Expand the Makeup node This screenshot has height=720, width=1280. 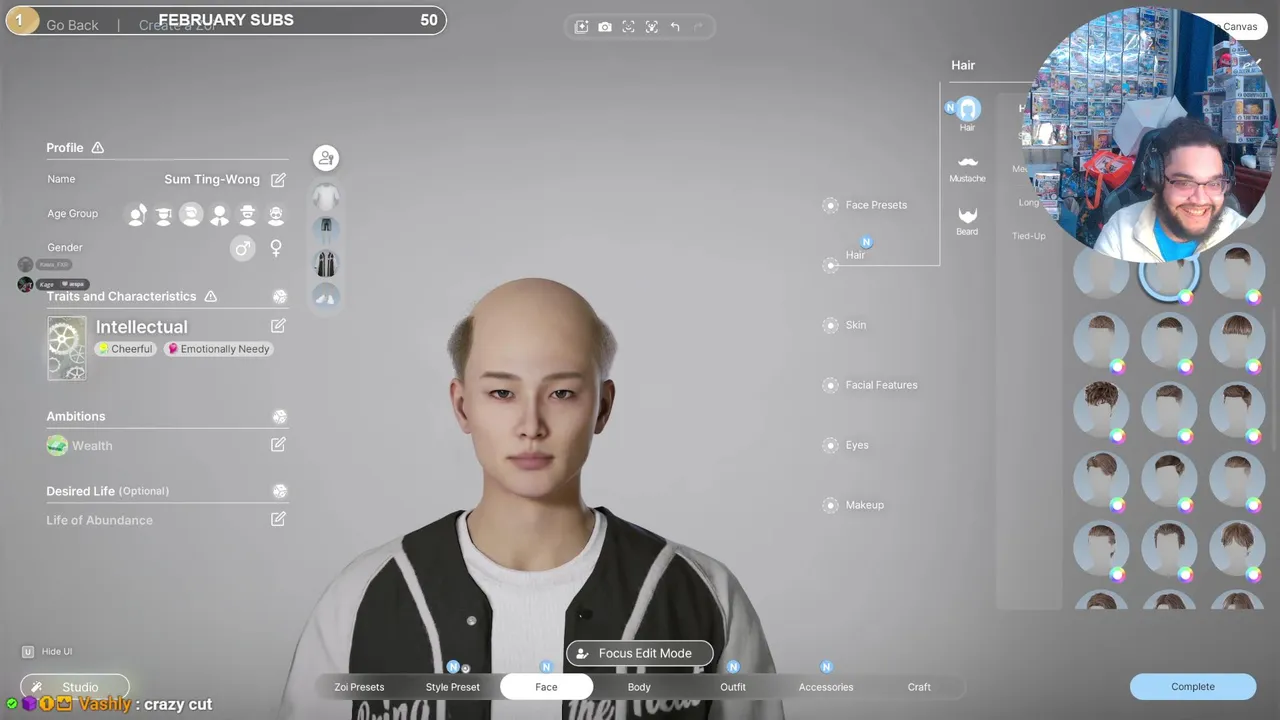[830, 505]
